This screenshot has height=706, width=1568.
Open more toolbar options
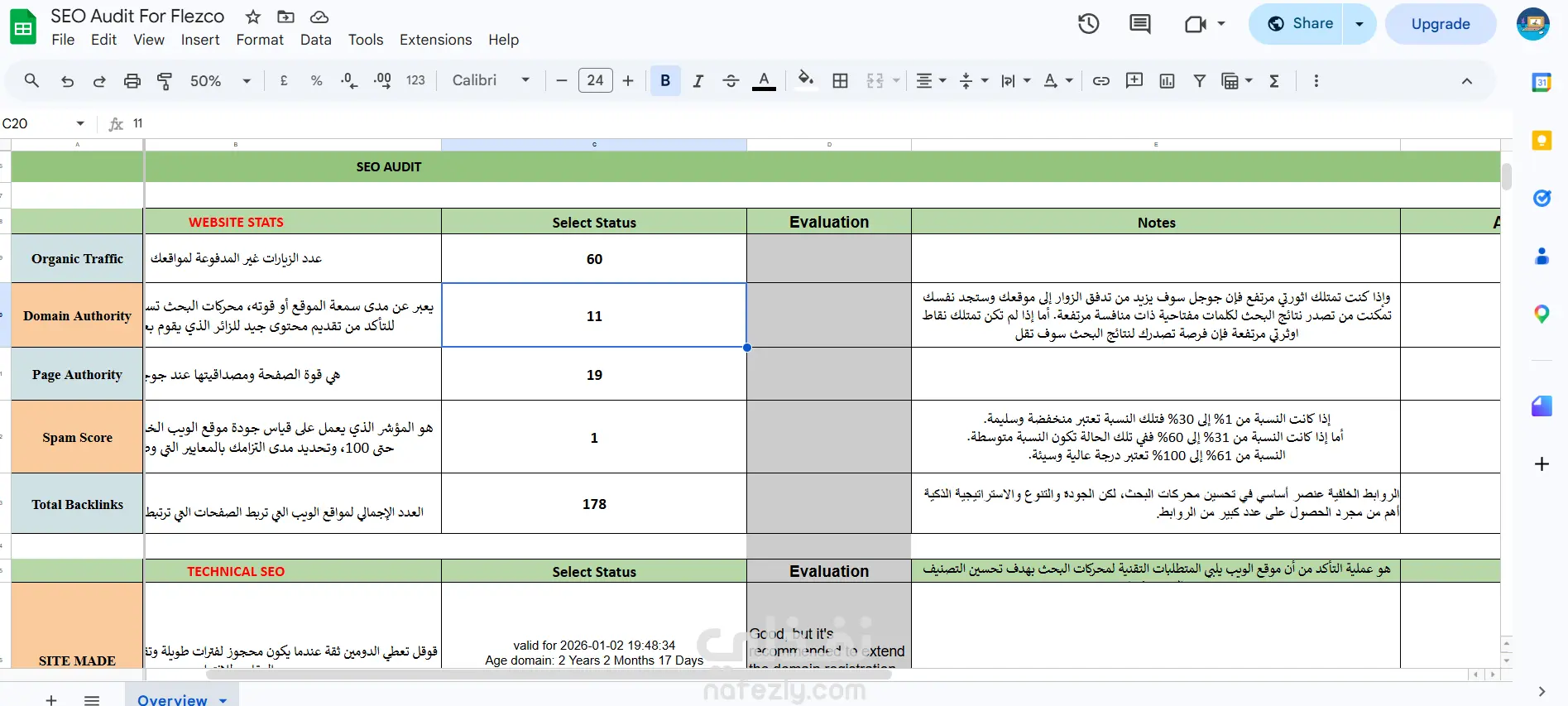[x=1316, y=80]
